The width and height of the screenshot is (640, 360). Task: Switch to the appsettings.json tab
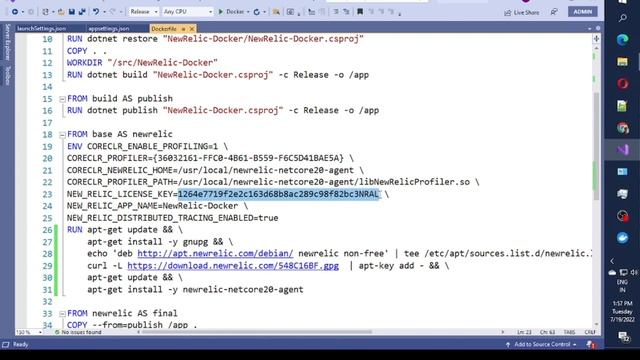coord(109,29)
